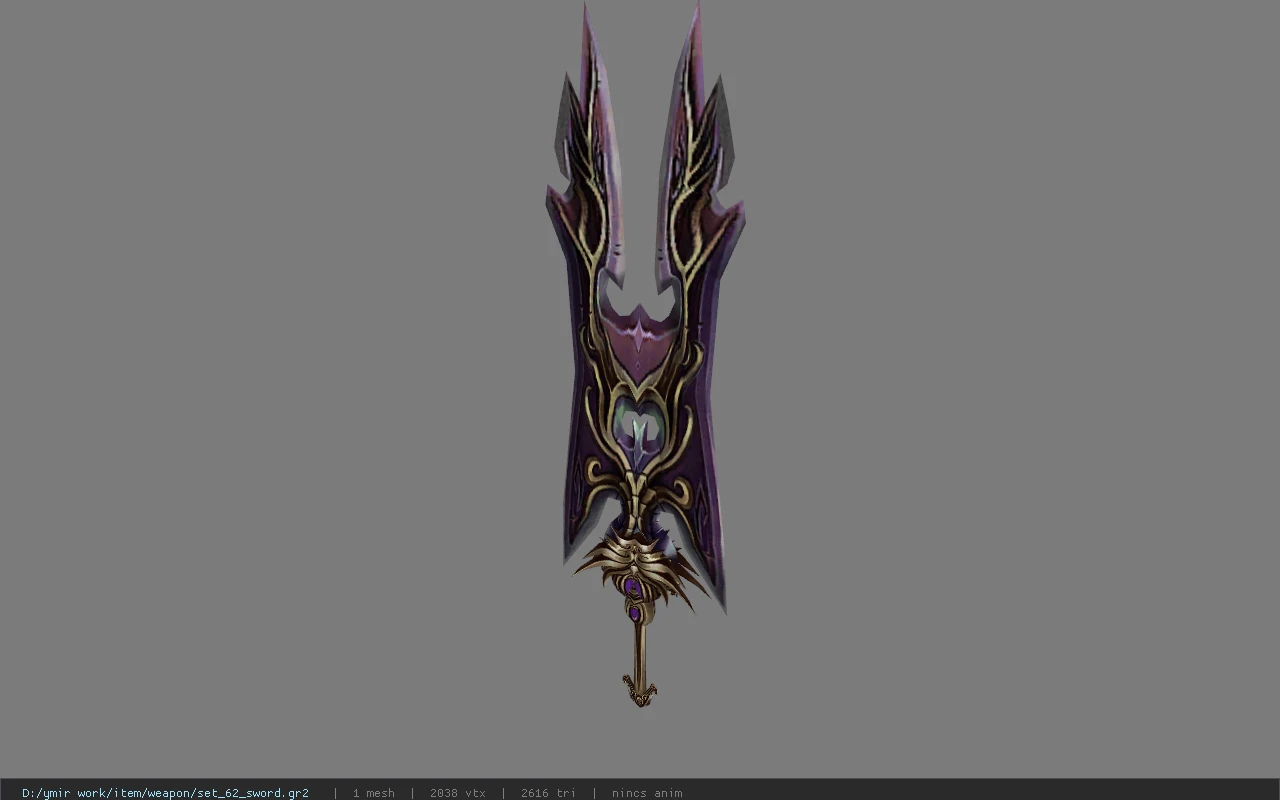Click the 'nincs anim' status entry
Image resolution: width=1280 pixels, height=800 pixels.
(x=647, y=793)
